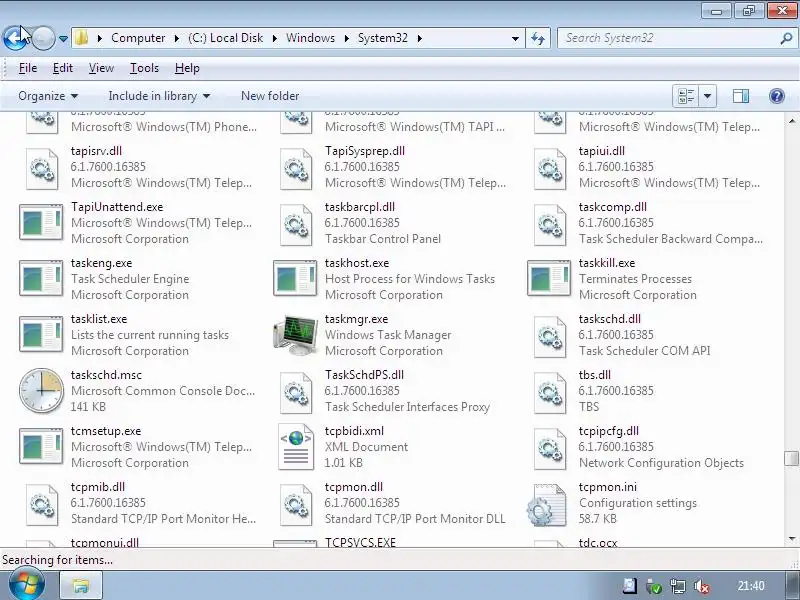The image size is (800, 600).
Task: Click the muted volume tray icon
Action: 702,586
